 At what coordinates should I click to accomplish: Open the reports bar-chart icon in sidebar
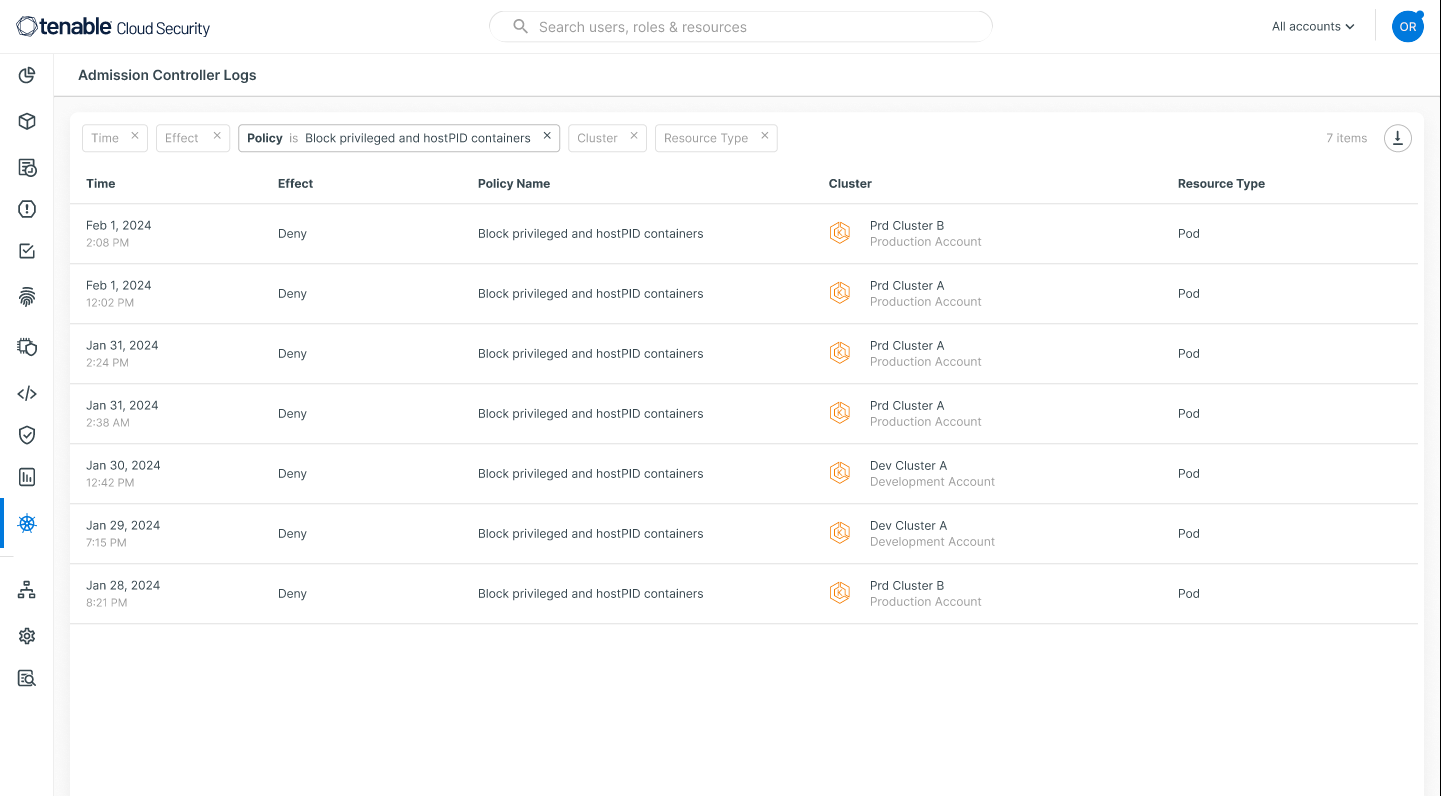click(x=27, y=477)
